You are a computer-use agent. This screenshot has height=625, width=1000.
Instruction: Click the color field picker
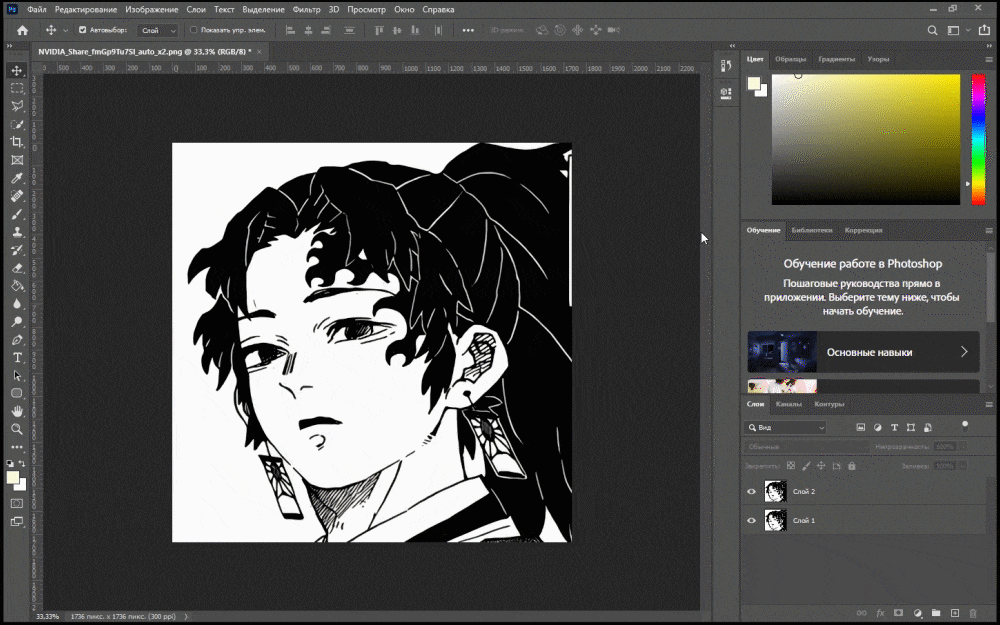(865, 139)
